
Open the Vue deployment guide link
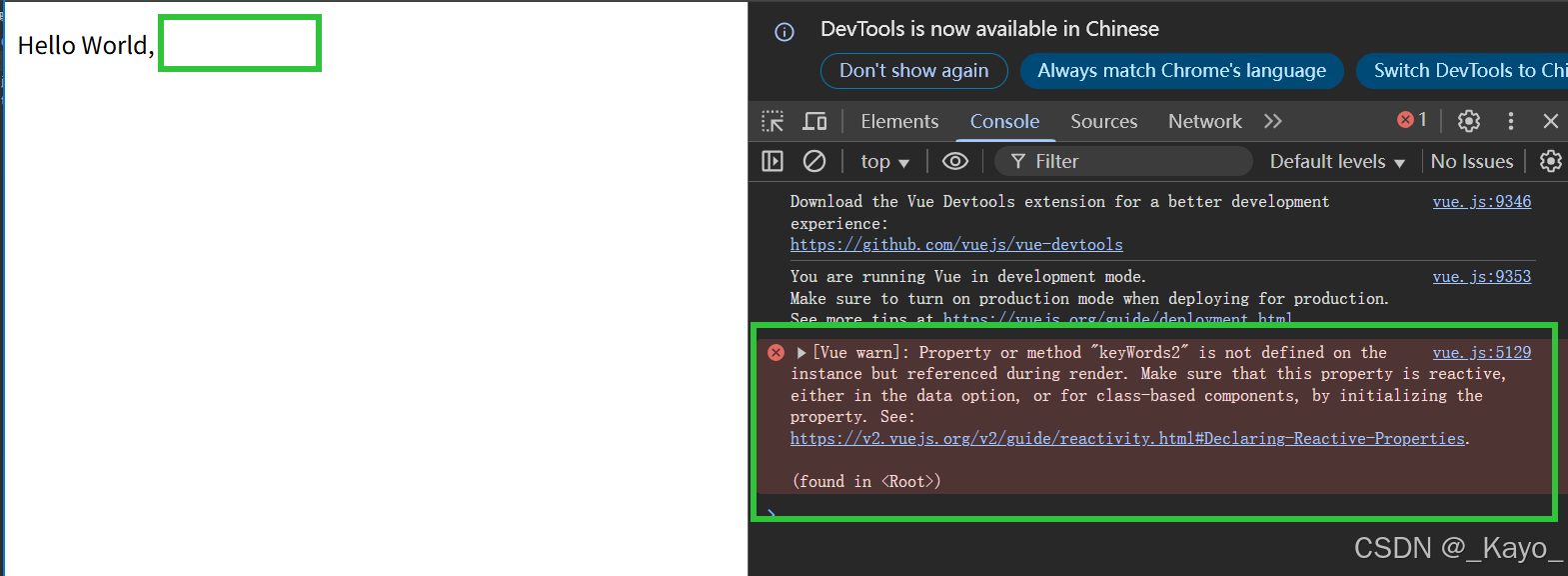pyautogui.click(x=1117, y=319)
